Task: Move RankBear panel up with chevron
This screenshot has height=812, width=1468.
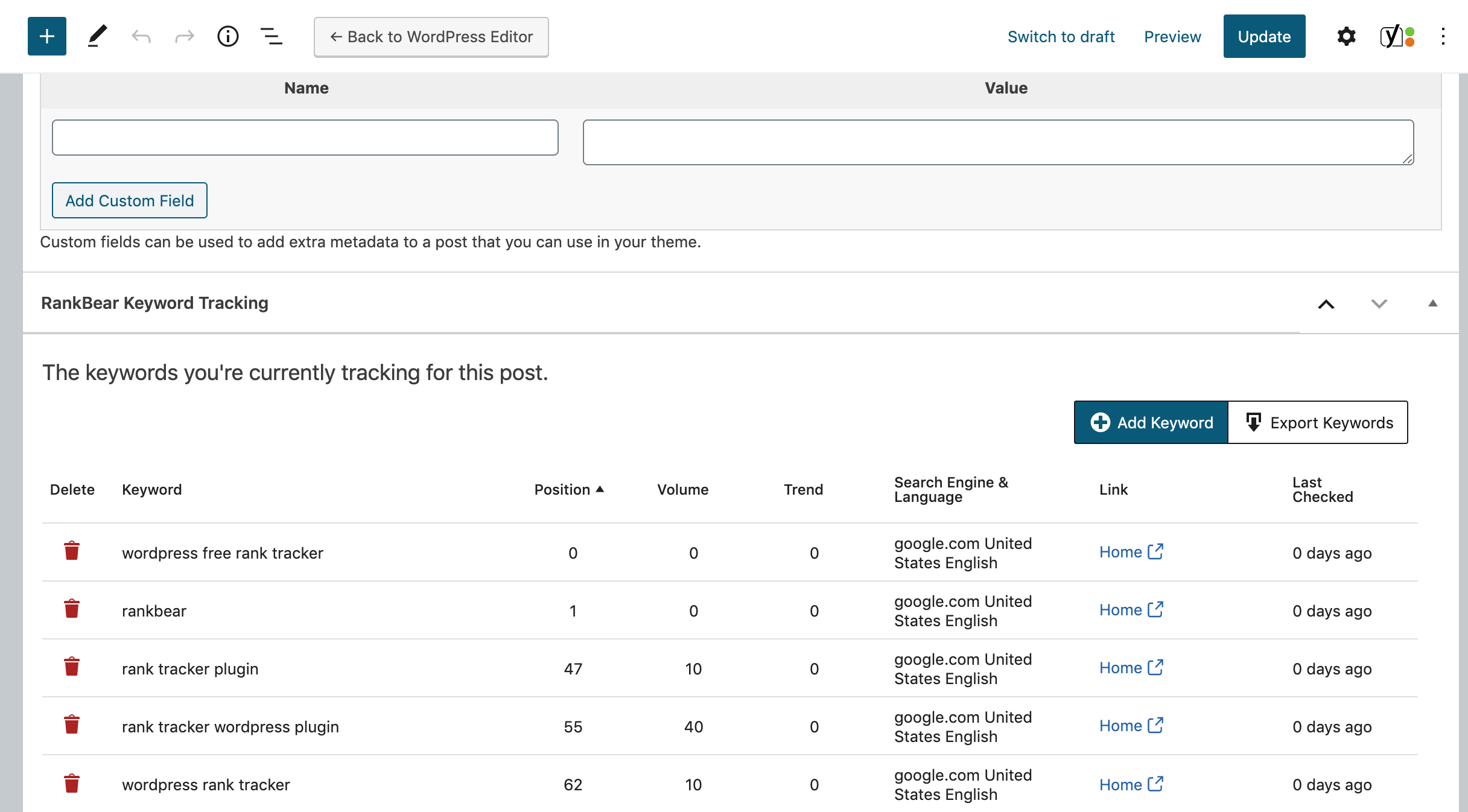Action: [x=1326, y=304]
